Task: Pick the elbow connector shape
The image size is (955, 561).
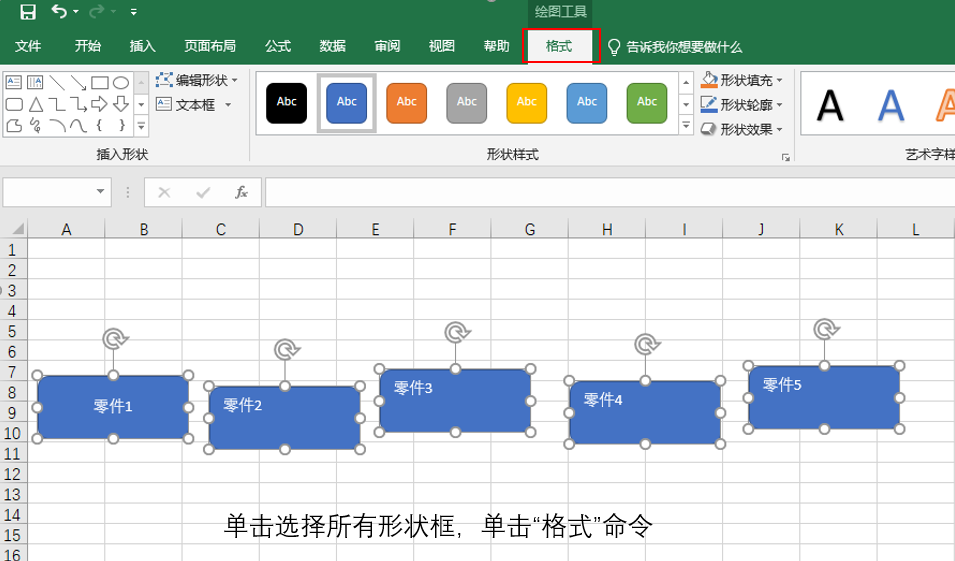Action: click(57, 104)
